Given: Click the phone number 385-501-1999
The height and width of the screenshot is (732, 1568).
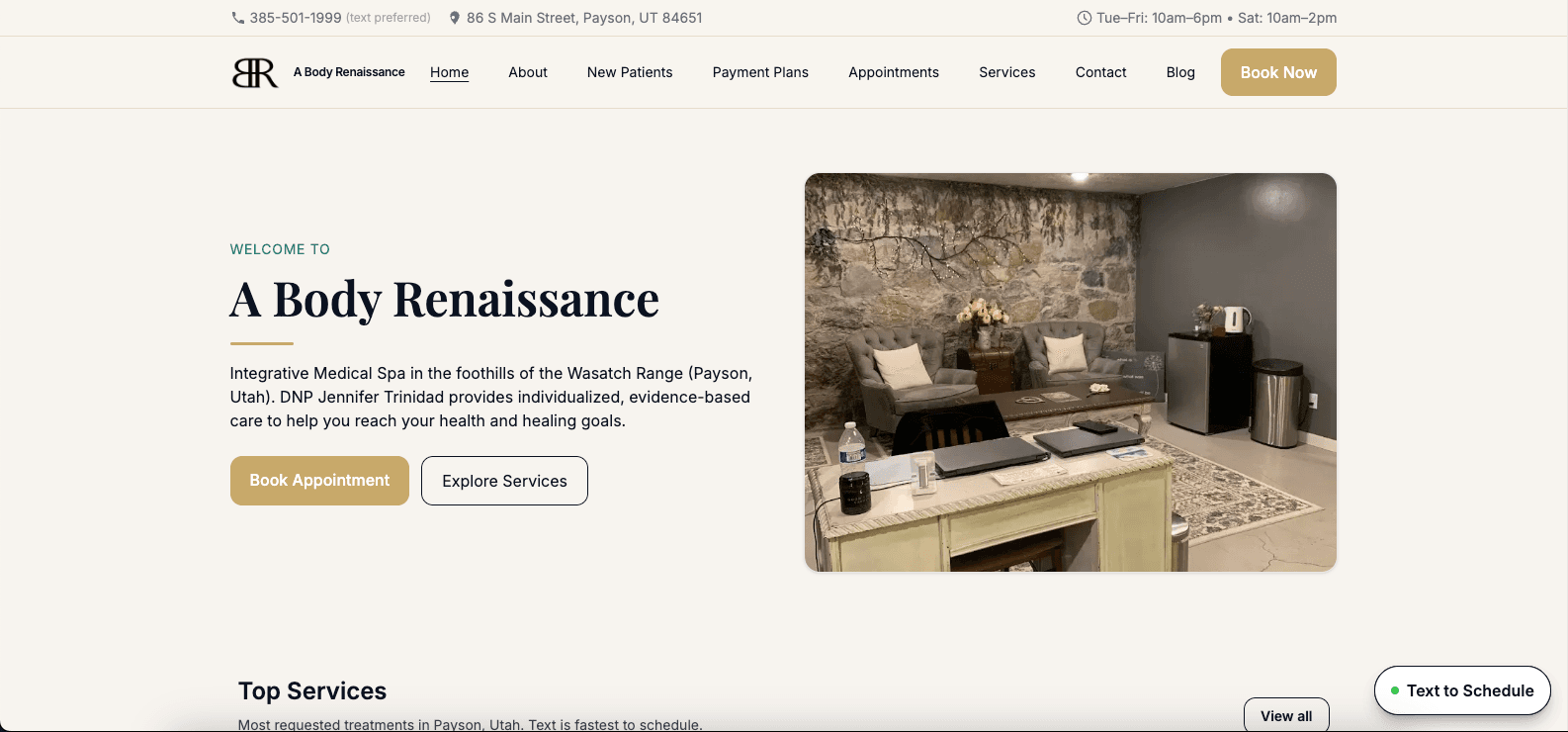Looking at the screenshot, I should 296,18.
